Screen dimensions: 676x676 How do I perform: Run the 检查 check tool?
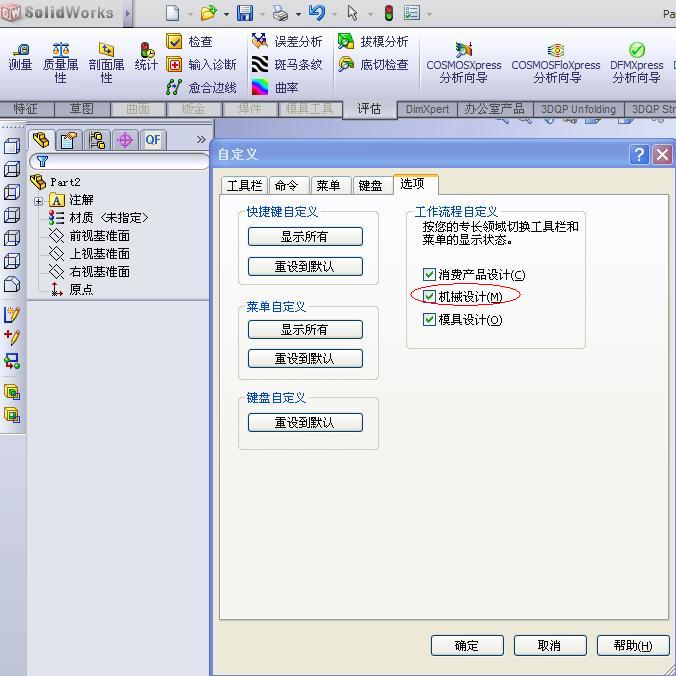189,41
